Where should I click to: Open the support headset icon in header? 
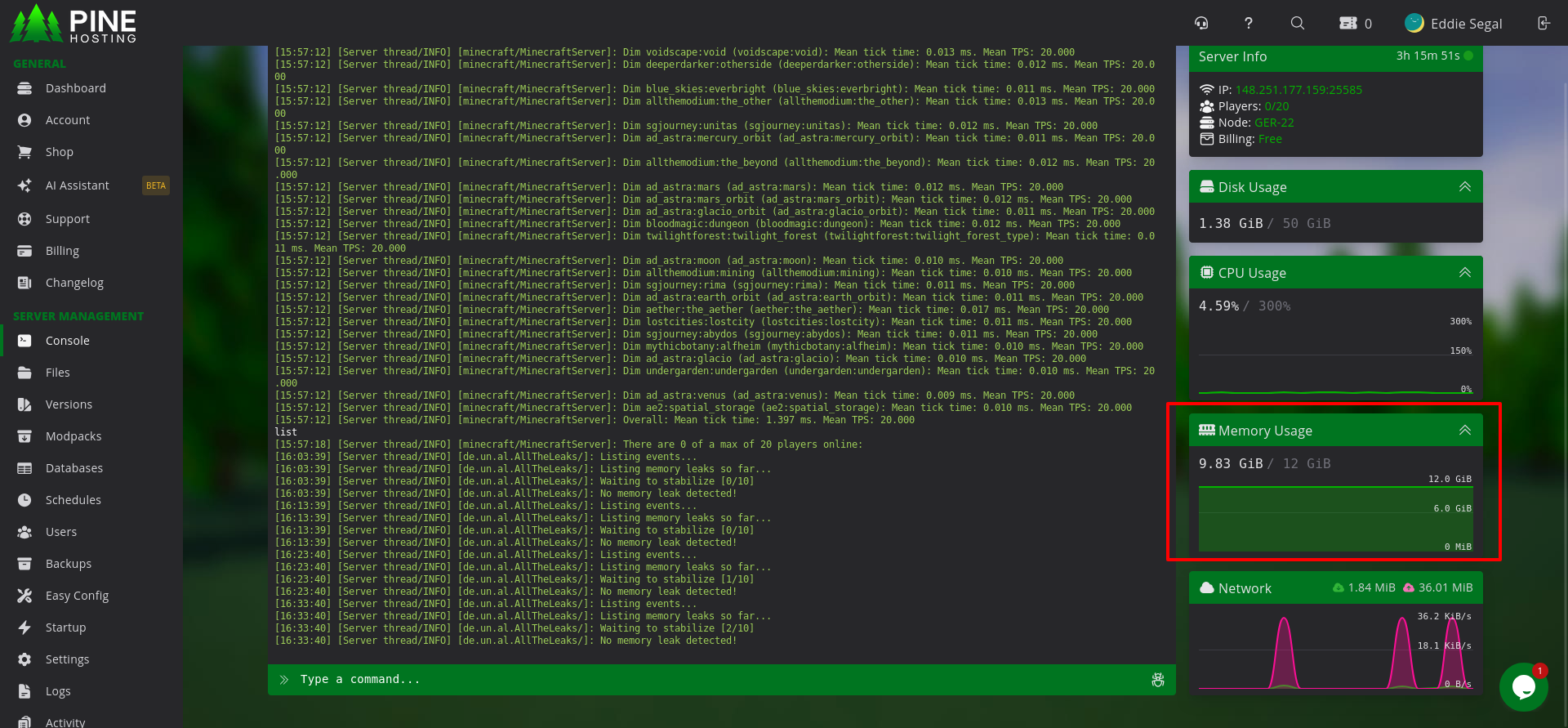[1201, 23]
